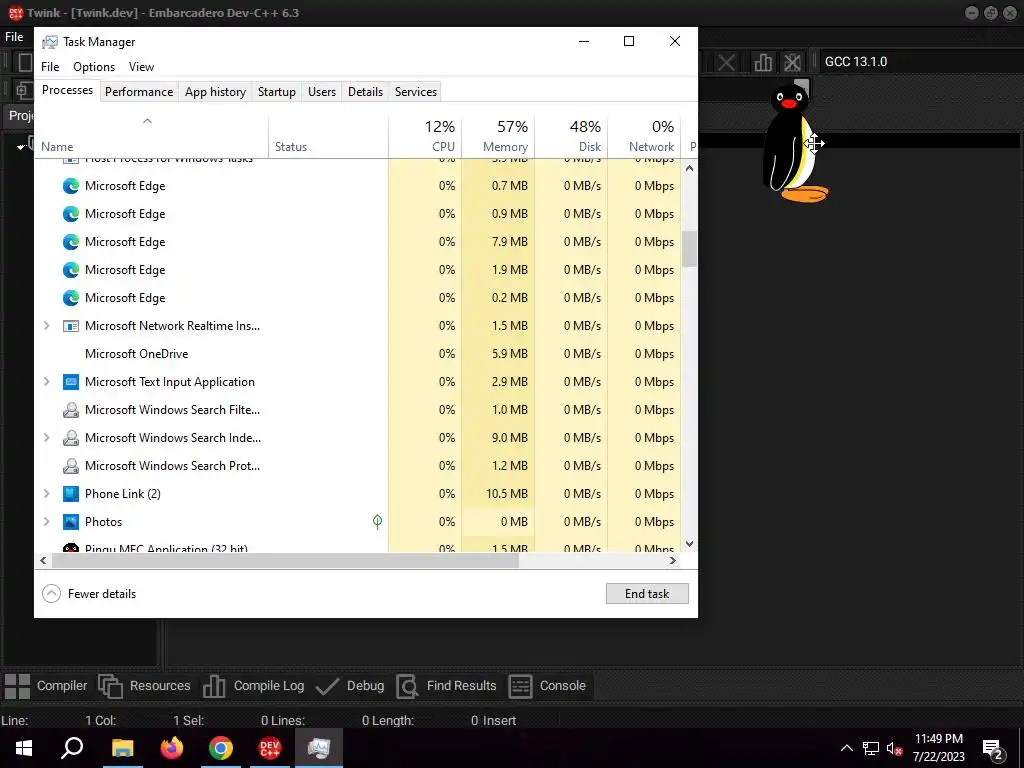Open the Console tab in Dev-C++
The height and width of the screenshot is (768, 1024).
tap(547, 686)
